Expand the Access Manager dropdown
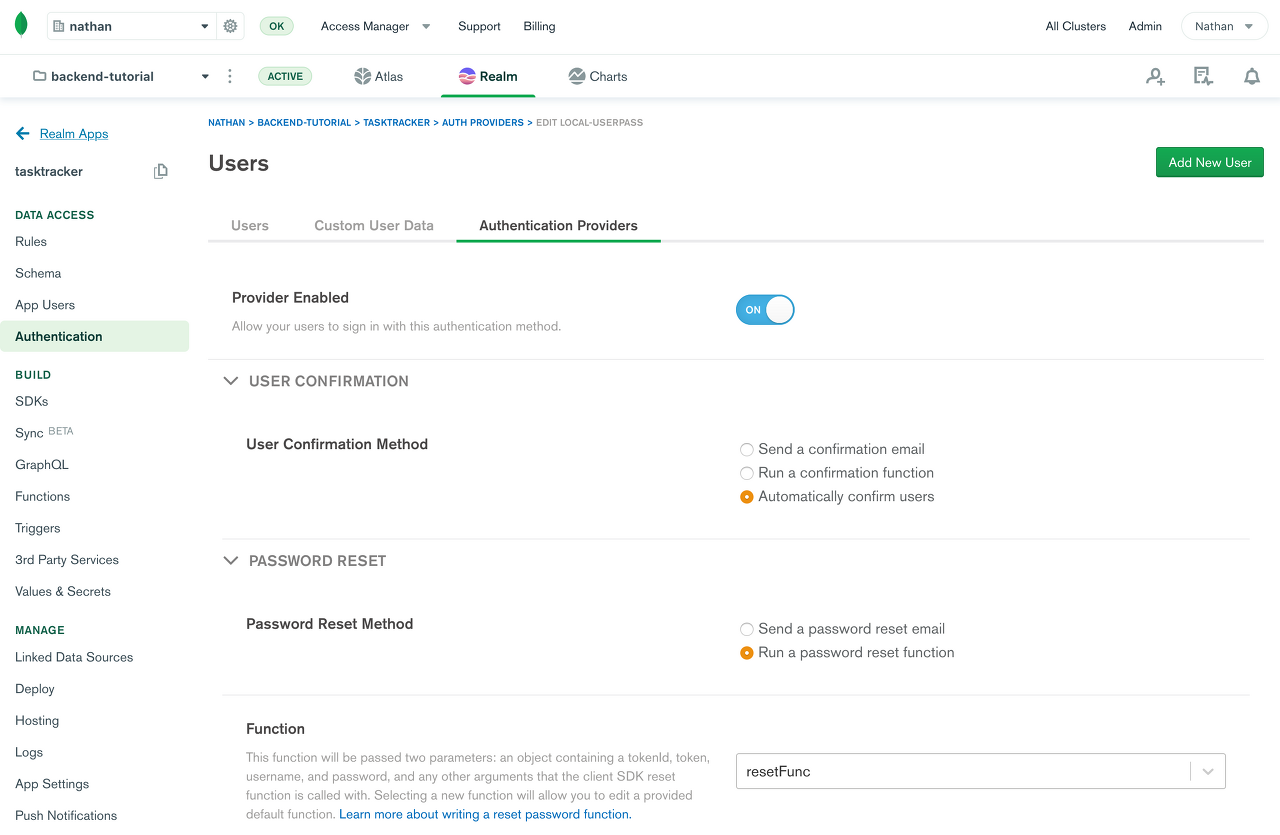The width and height of the screenshot is (1280, 835). click(x=376, y=26)
